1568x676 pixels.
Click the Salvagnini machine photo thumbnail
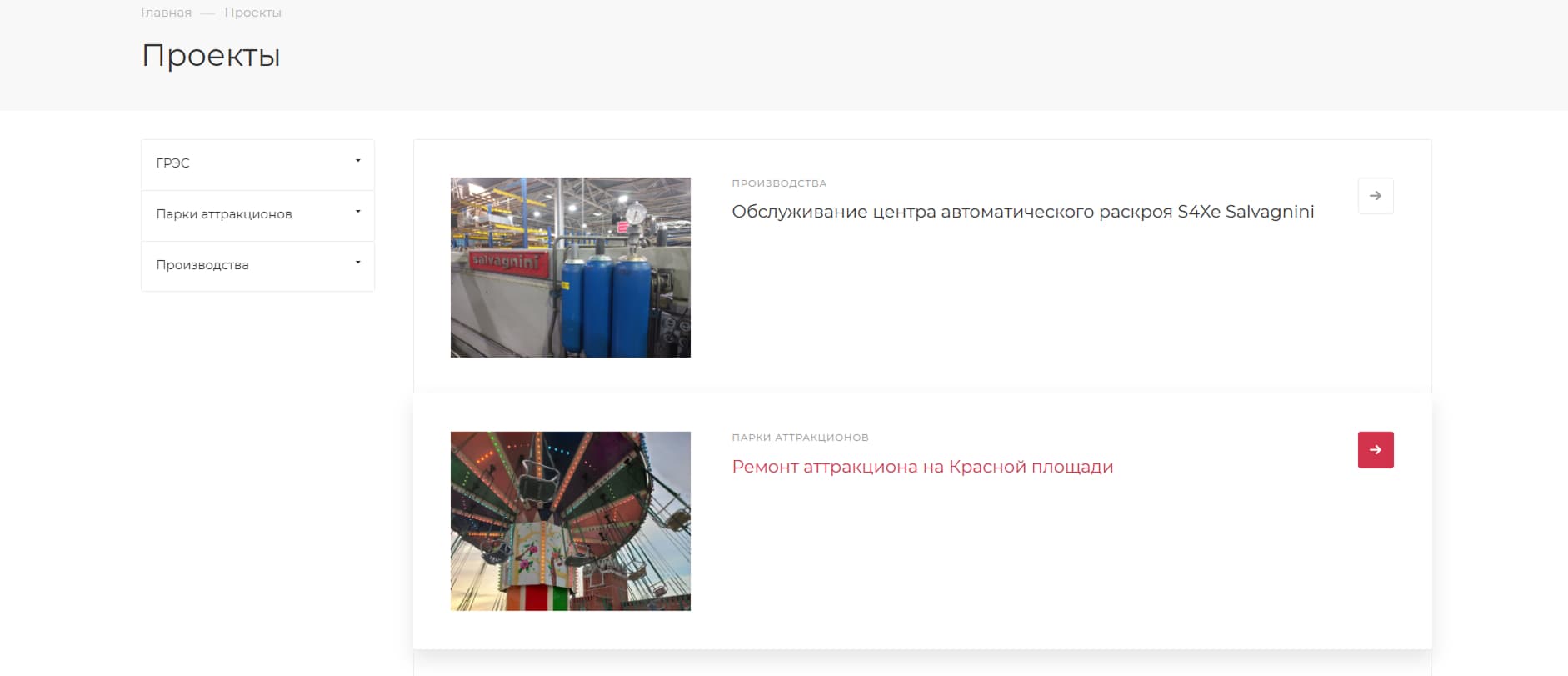(x=571, y=268)
